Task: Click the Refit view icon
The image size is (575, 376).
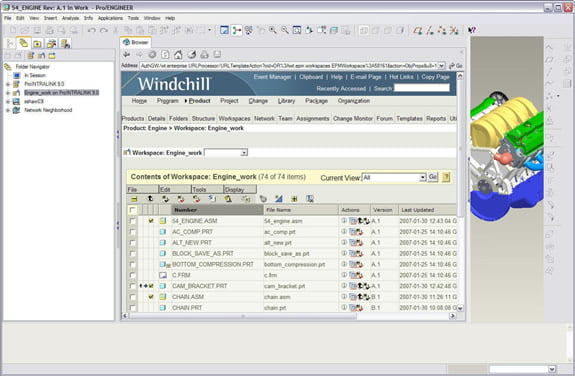Action: pyautogui.click(x=297, y=30)
